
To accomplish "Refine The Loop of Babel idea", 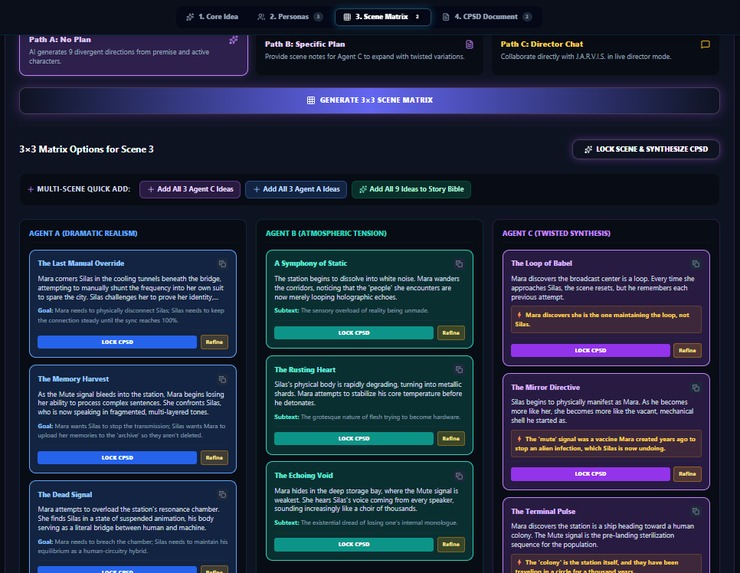I will click(x=688, y=350).
